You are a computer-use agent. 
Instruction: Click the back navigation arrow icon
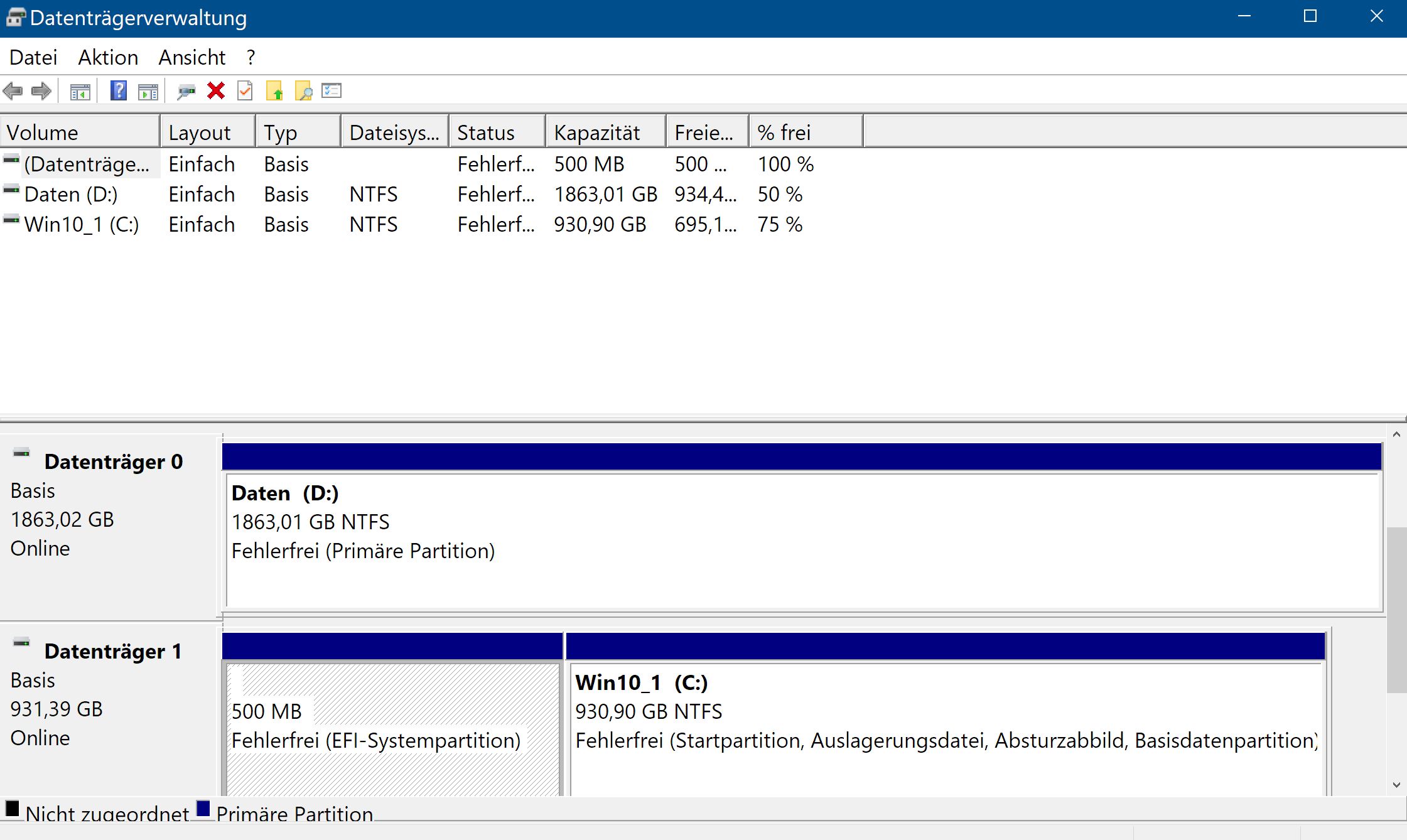pyautogui.click(x=13, y=91)
